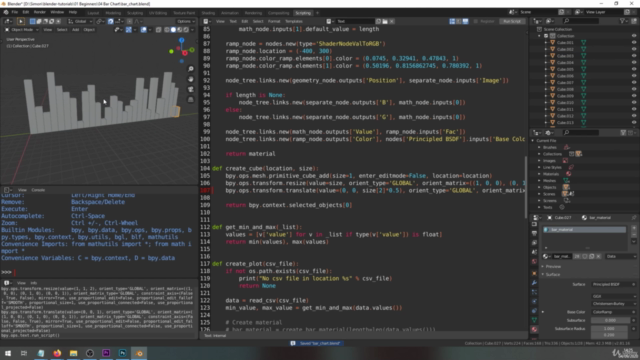Open viewport Add menu
The width and height of the screenshot is (640, 360).
tap(76, 30)
